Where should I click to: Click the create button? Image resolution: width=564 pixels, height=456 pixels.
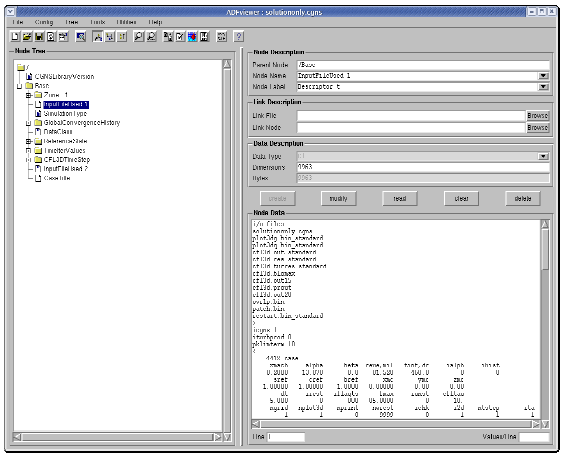coord(277,199)
